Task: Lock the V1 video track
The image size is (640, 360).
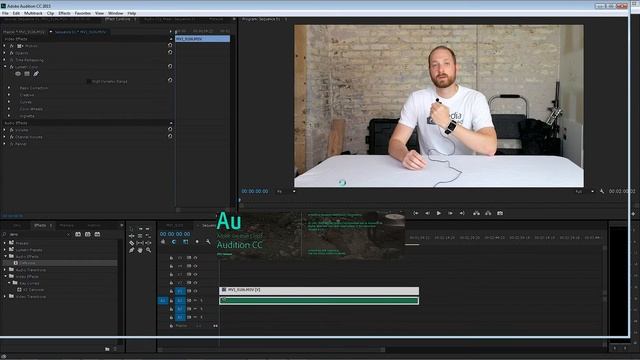Action: coord(171,291)
